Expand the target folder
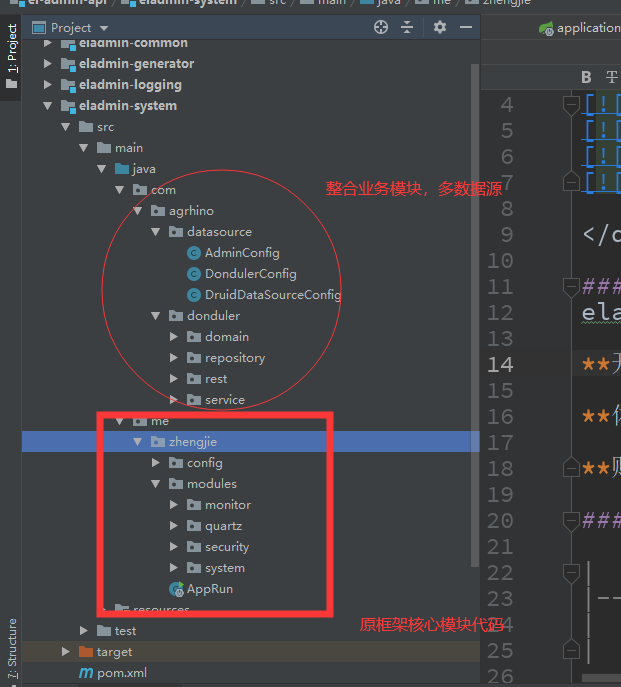This screenshot has height=687, width=621. click(x=66, y=652)
